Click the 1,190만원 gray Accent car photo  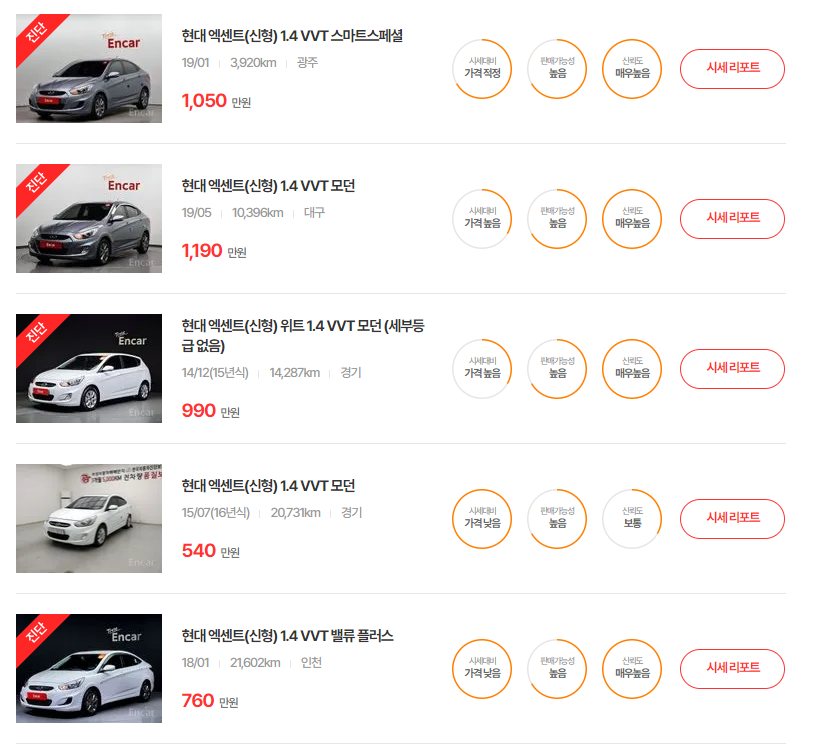click(89, 219)
